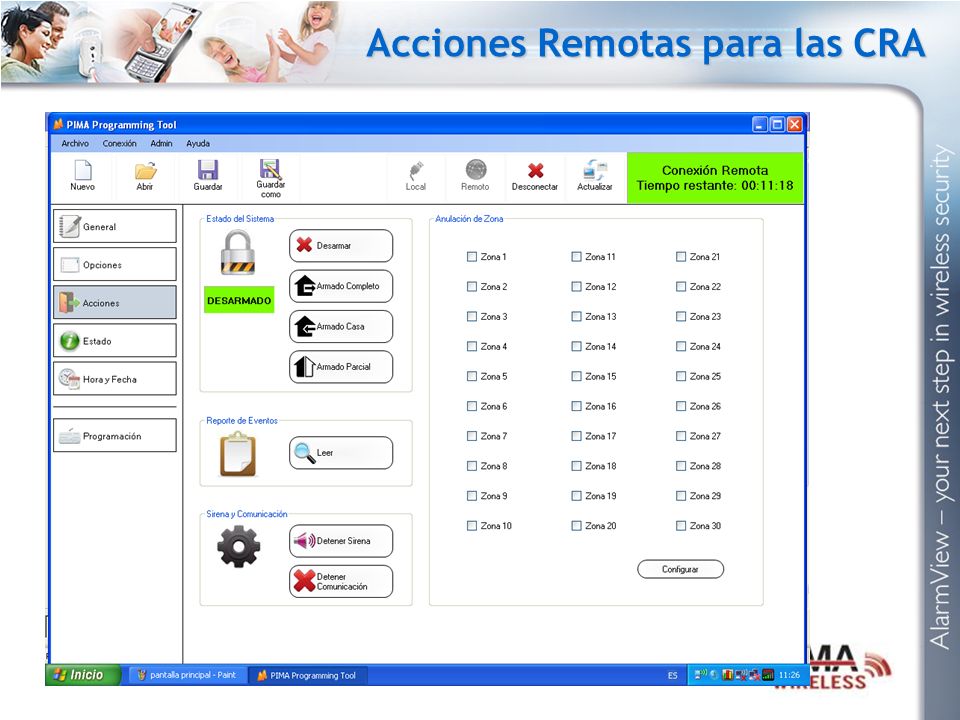
Task: Click the gear icon in Sirena y Comunicación
Action: pos(238,546)
